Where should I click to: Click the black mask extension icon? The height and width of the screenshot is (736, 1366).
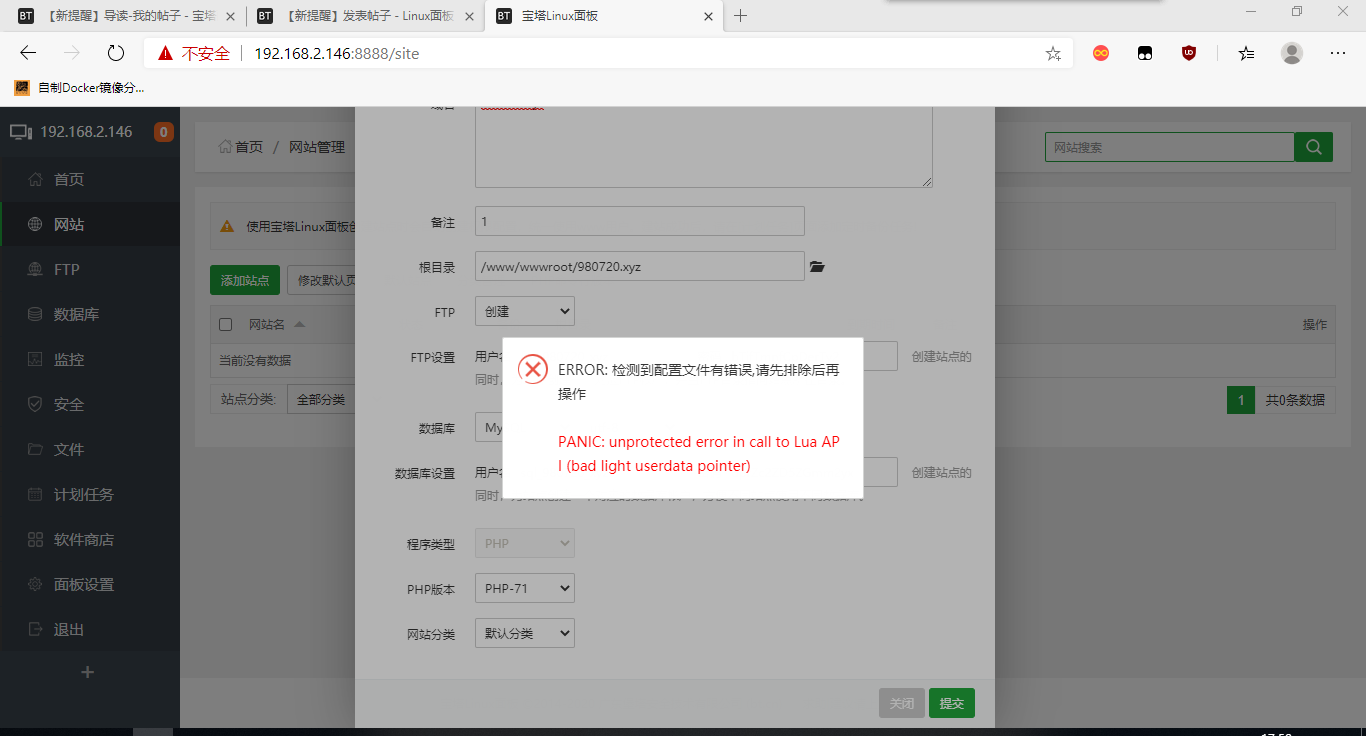pos(1145,53)
